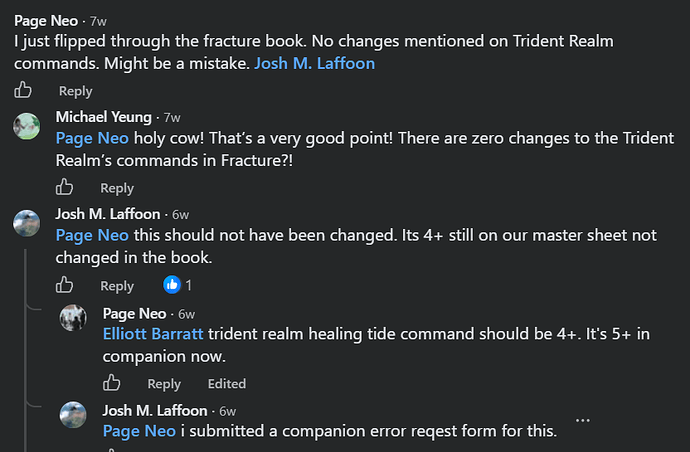Screen dimensions: 690x452
Task: Open tagged Josh M. Laffoon mention link
Action: [315, 63]
